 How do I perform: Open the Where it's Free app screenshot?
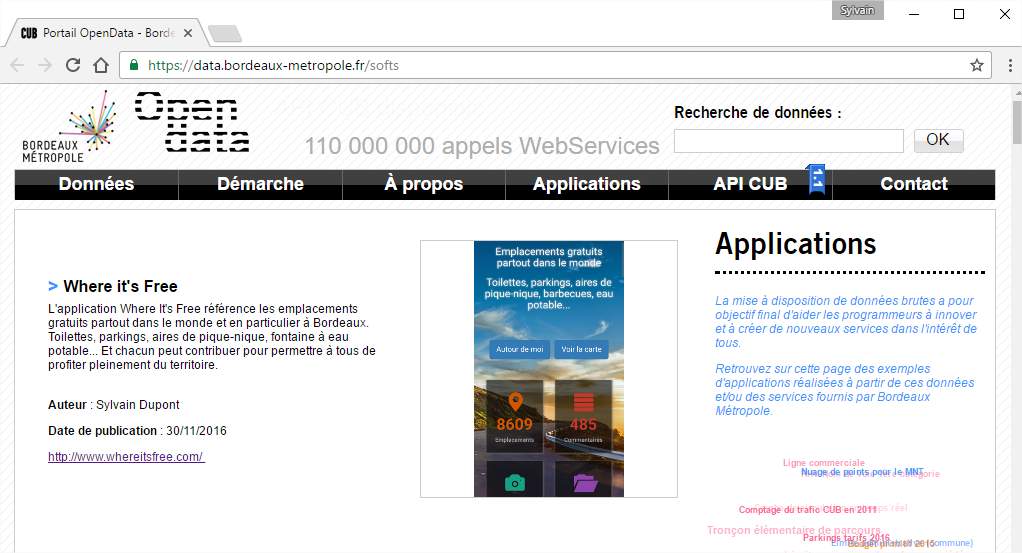click(x=549, y=369)
